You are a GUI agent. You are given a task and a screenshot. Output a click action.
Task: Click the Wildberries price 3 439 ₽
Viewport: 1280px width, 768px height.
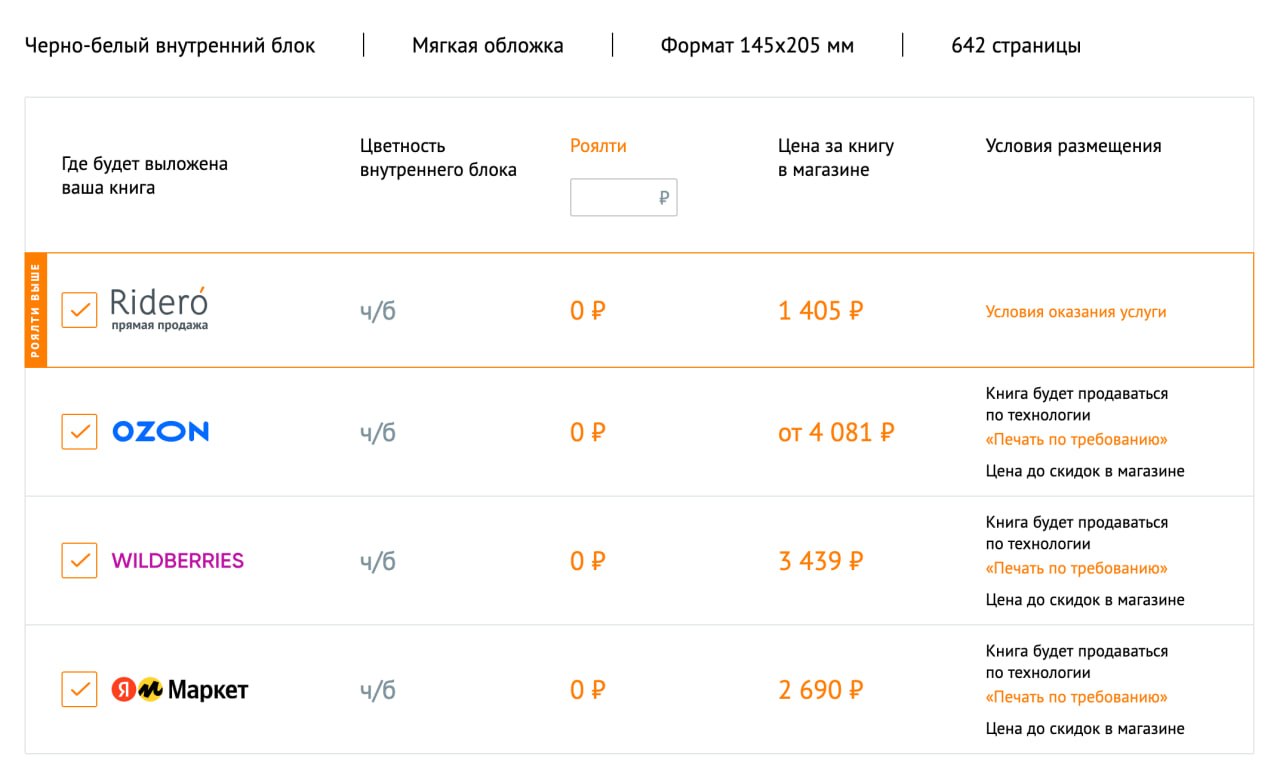click(820, 561)
